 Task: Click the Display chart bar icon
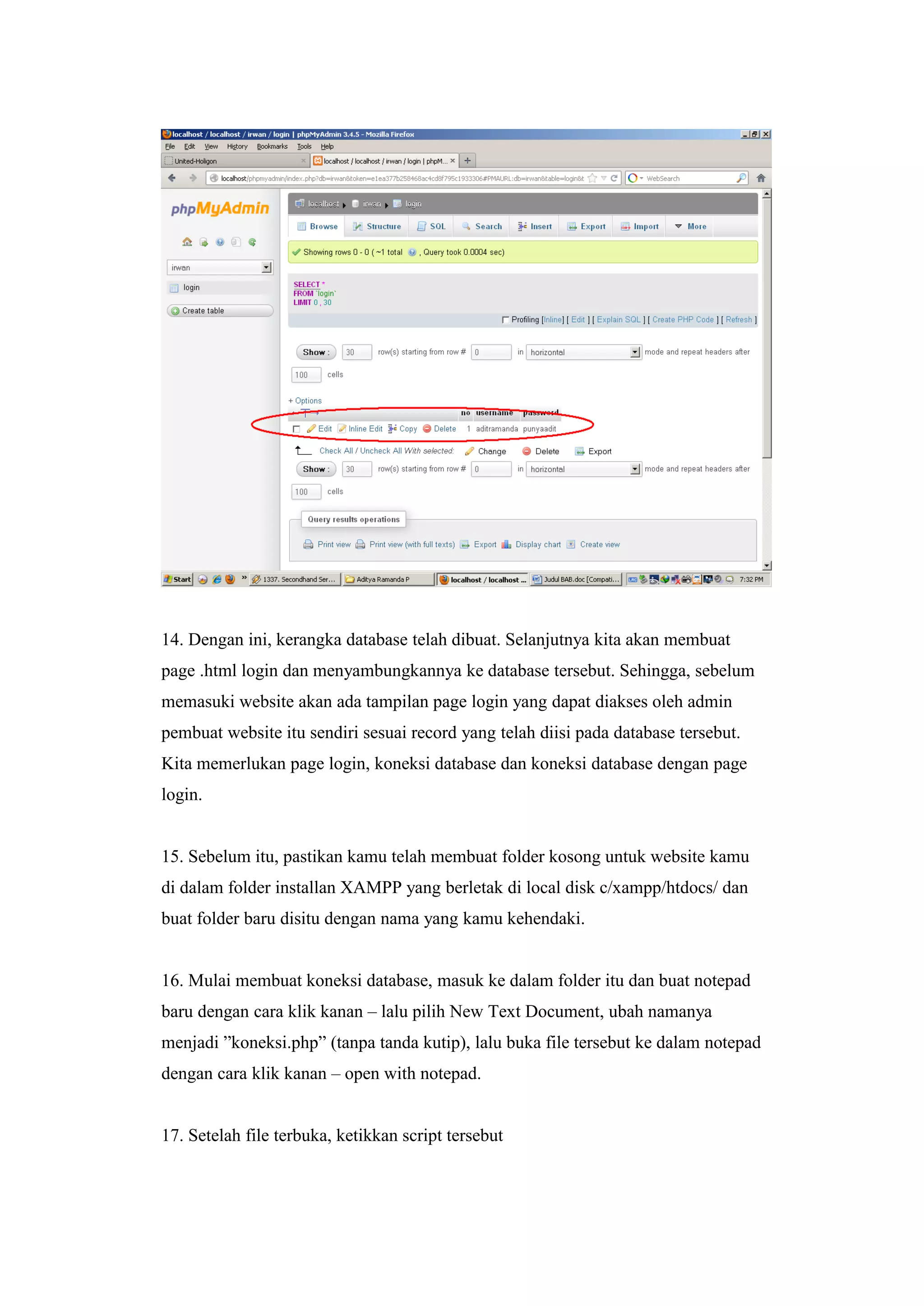[x=506, y=545]
